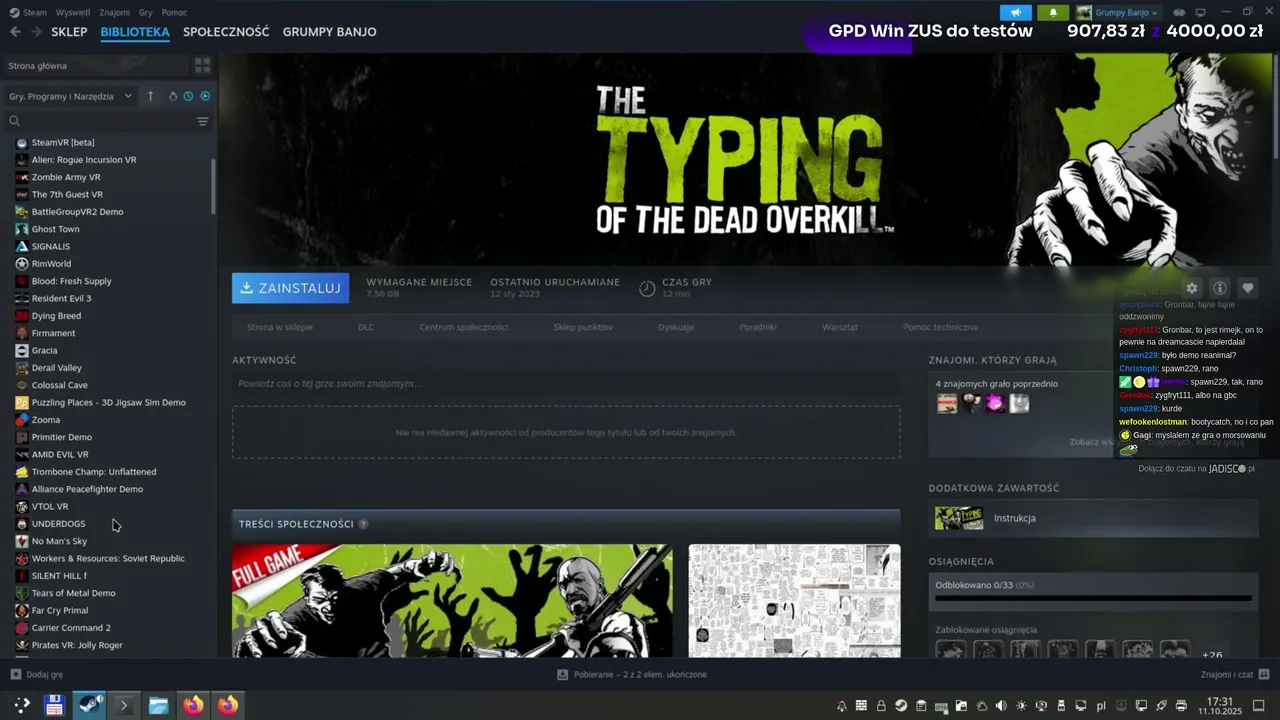
Task: Go forward with the navigation arrow
Action: (x=36, y=32)
